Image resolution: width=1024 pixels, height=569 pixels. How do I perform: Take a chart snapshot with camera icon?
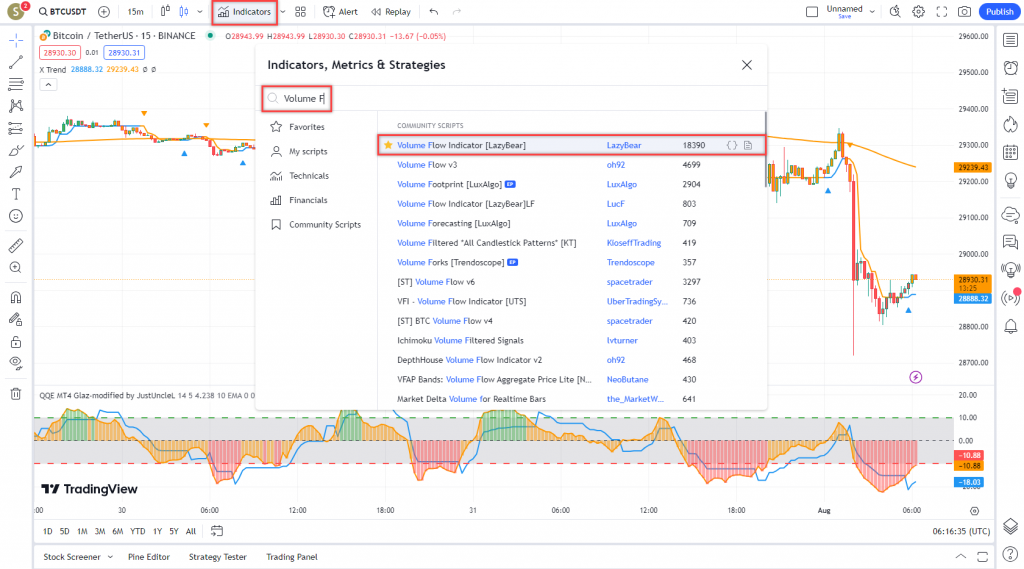point(964,12)
